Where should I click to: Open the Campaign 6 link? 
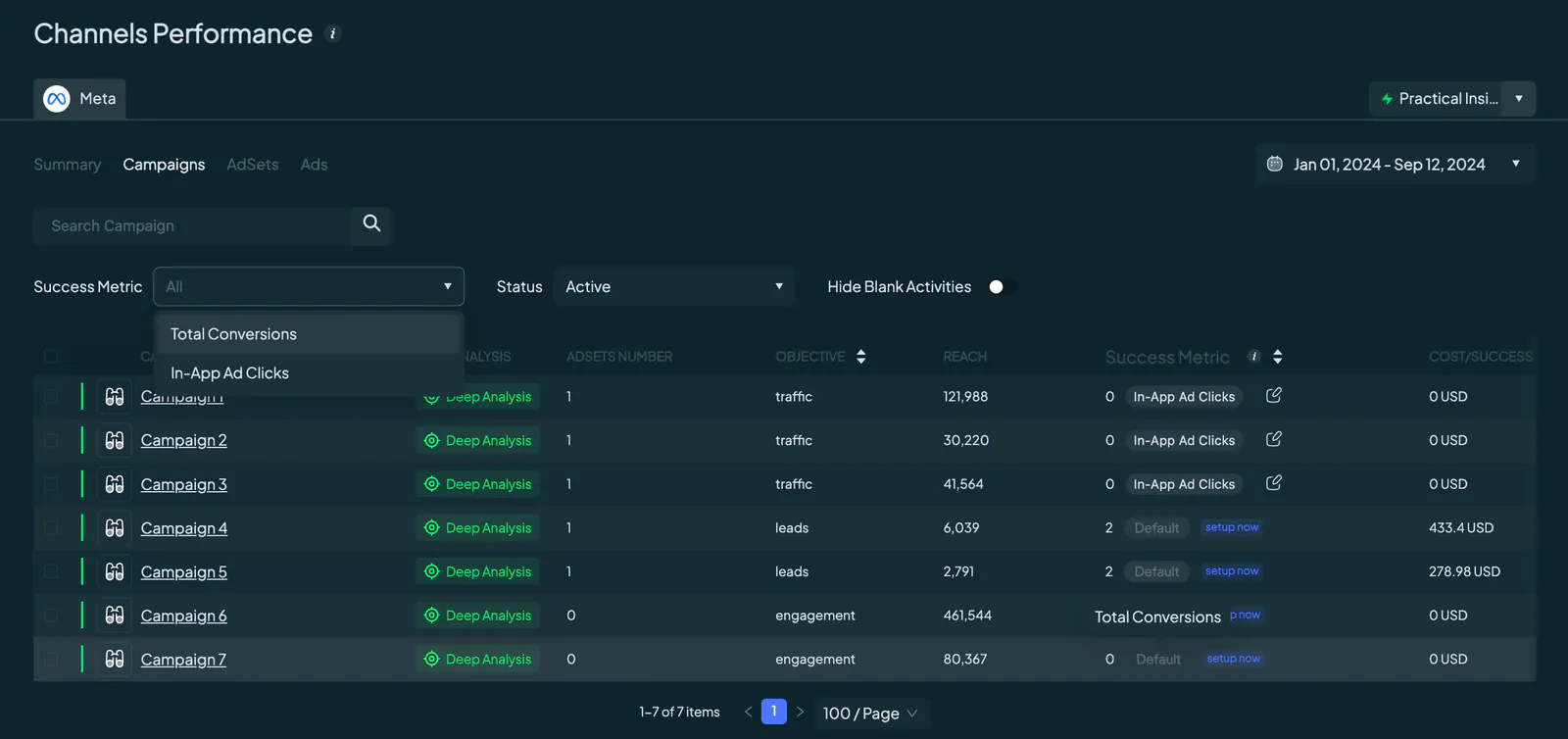[x=184, y=616]
